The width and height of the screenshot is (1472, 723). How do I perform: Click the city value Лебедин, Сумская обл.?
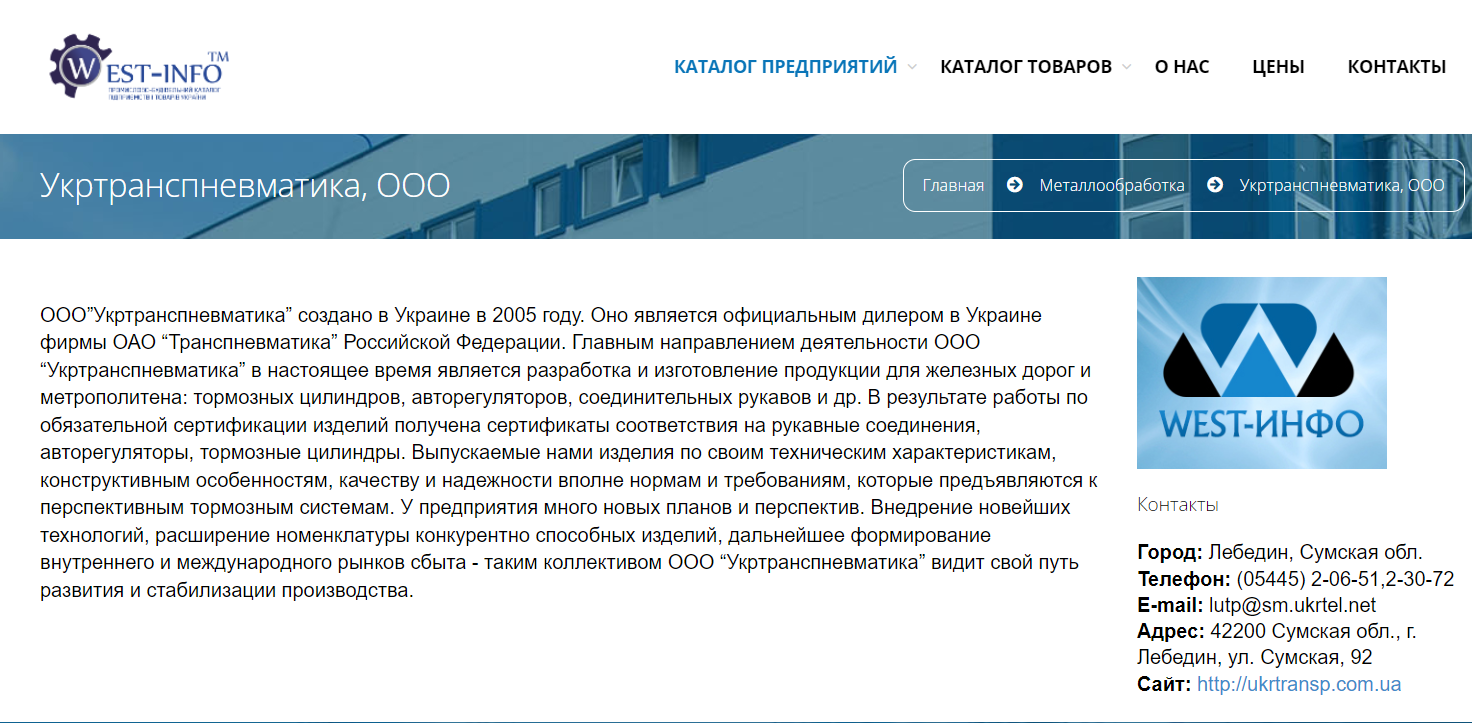[1315, 552]
